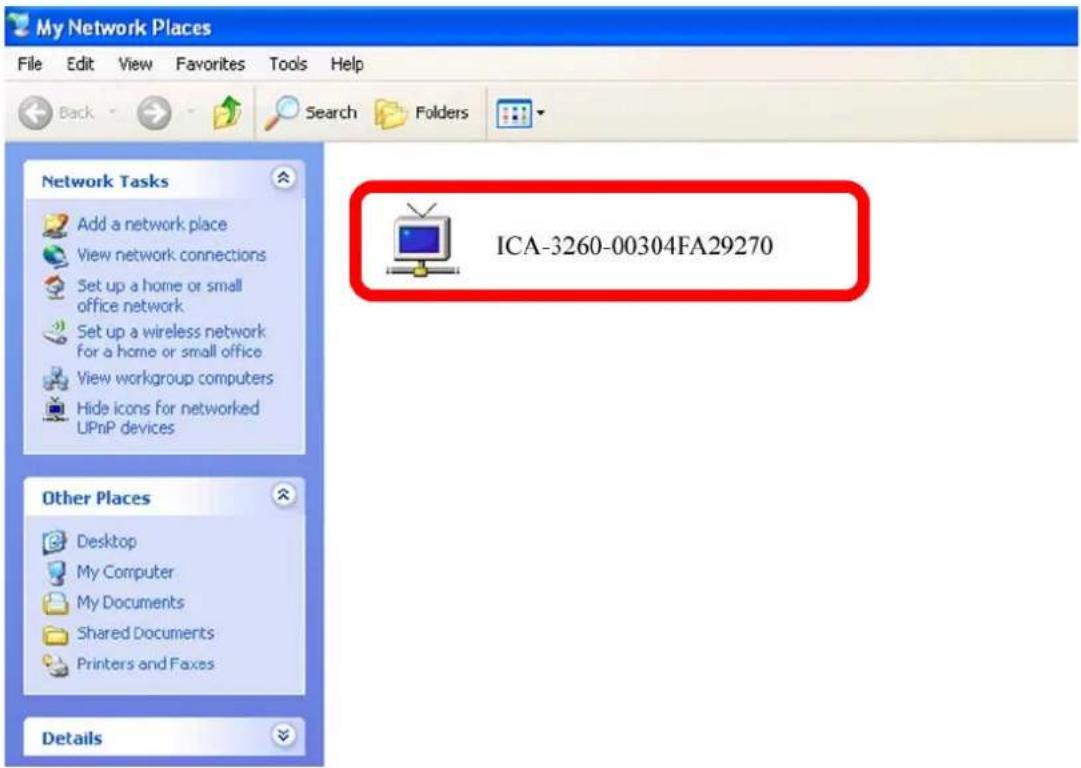This screenshot has width=1081, height=768.
Task: Open the Help menu
Action: [x=347, y=64]
